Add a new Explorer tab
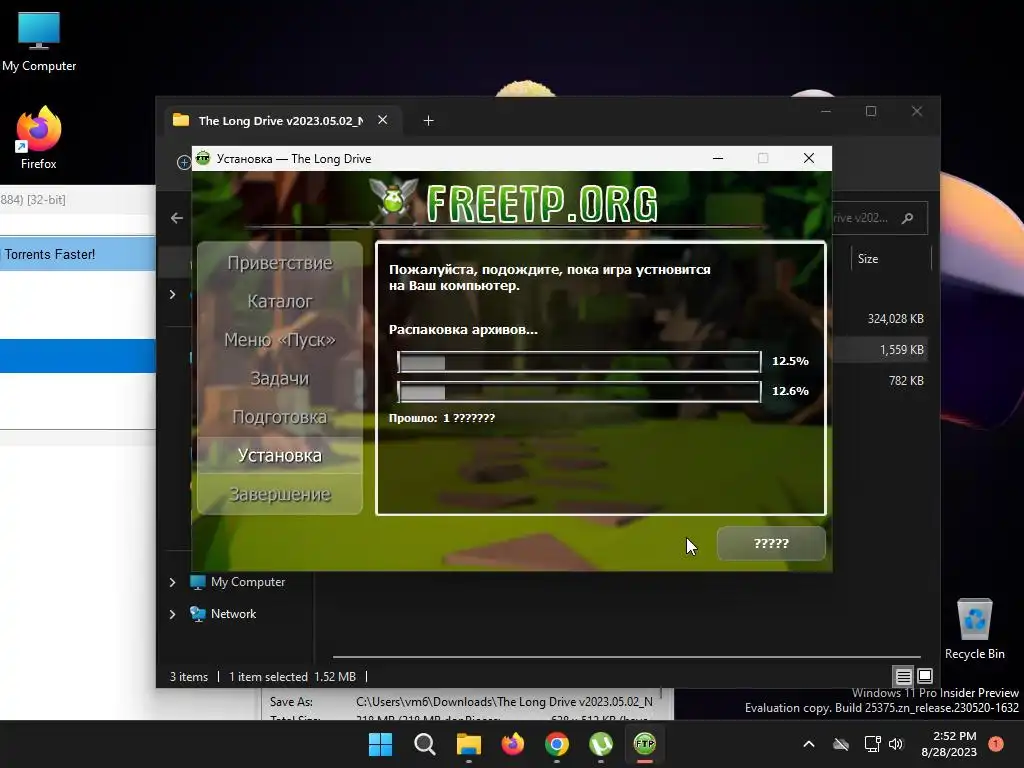This screenshot has width=1024, height=768. [428, 121]
